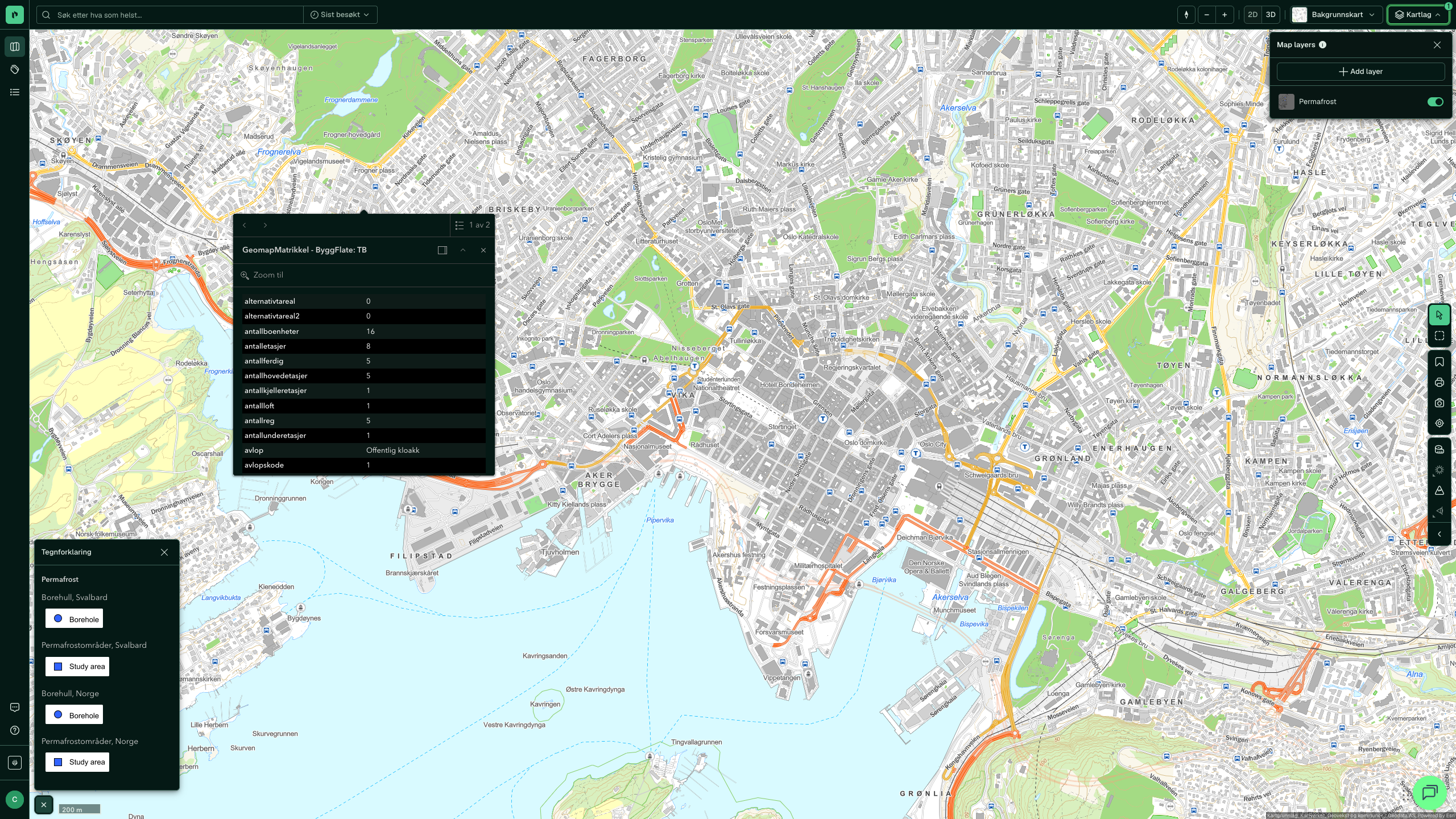Close the Map layers panel
This screenshot has height=819, width=1456.
(1437, 45)
